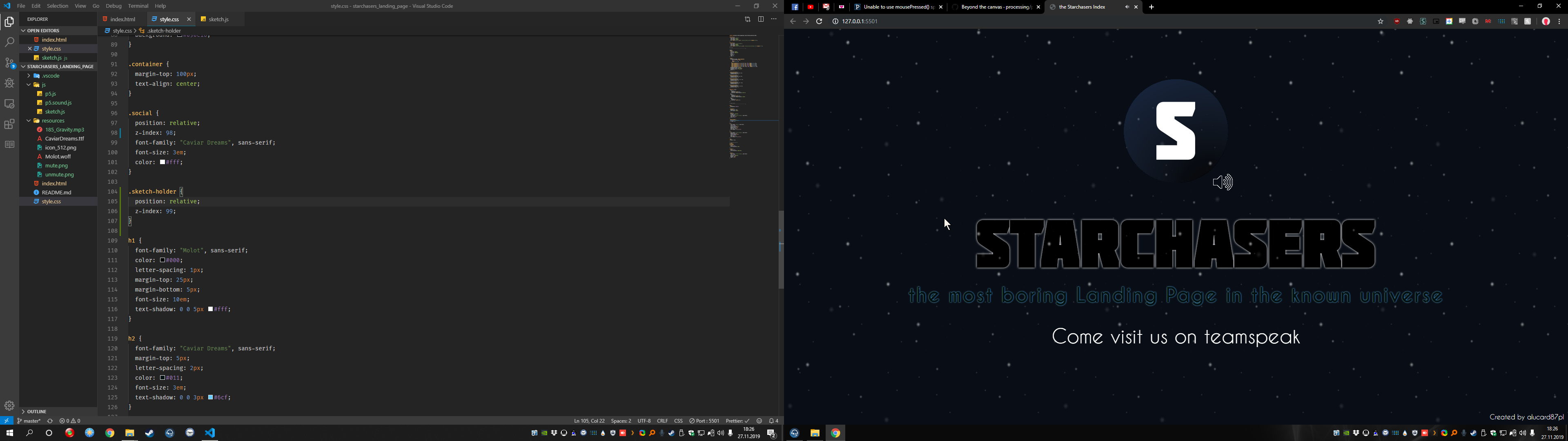1568x441 pixels.
Task: Open the Remote Explorer icon
Action: (x=9, y=104)
